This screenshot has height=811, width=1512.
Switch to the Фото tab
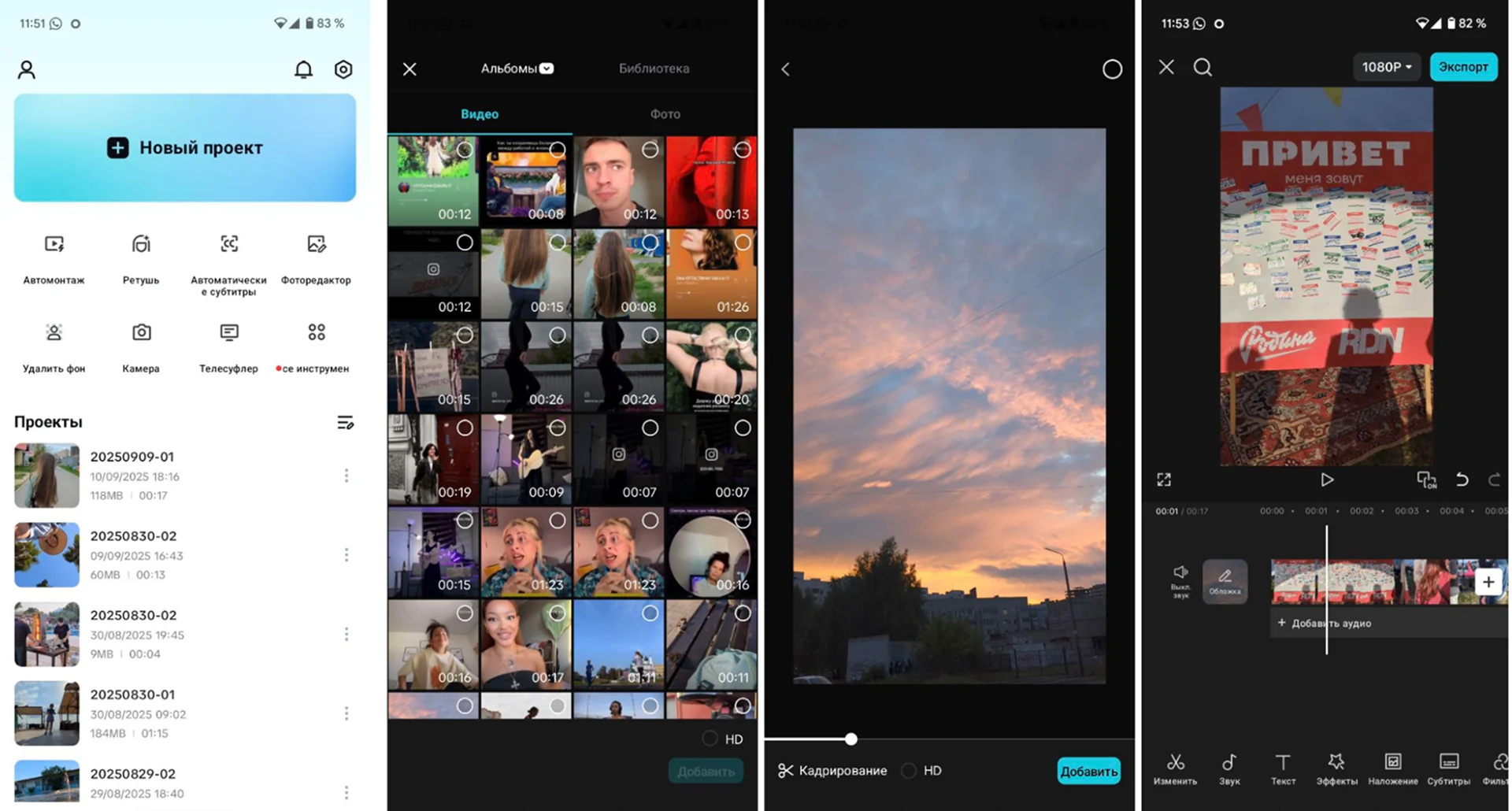pyautogui.click(x=665, y=114)
